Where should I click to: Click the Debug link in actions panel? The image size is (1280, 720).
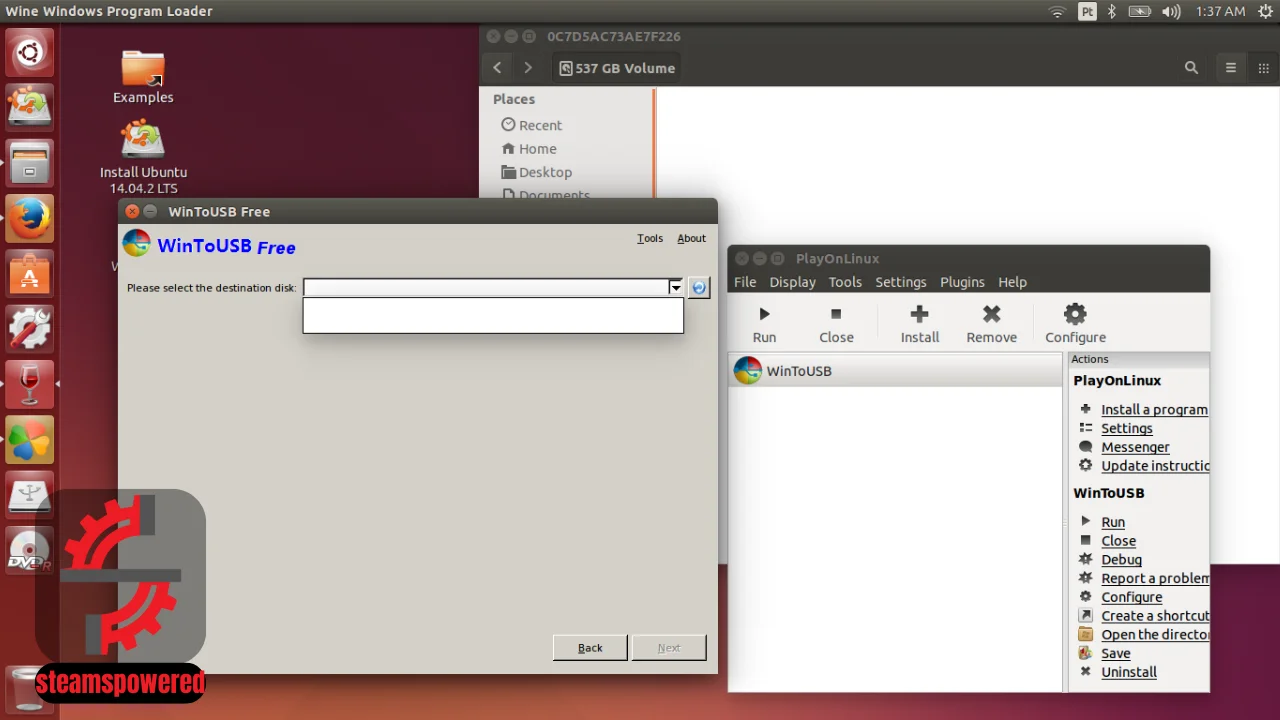coord(1121,560)
